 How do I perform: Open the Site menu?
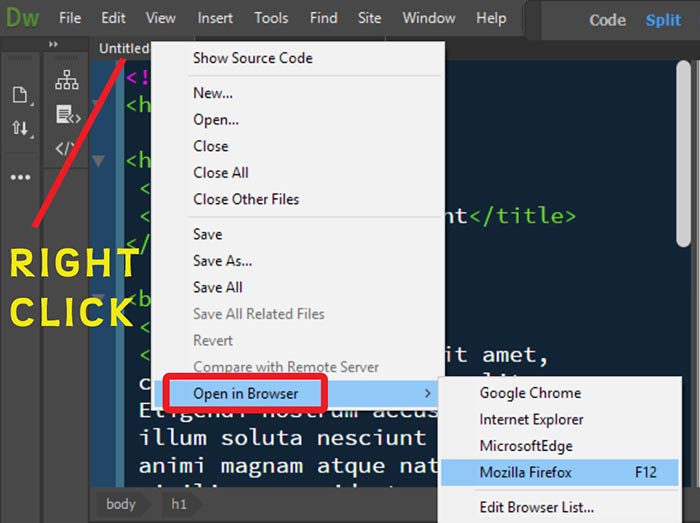coord(369,18)
